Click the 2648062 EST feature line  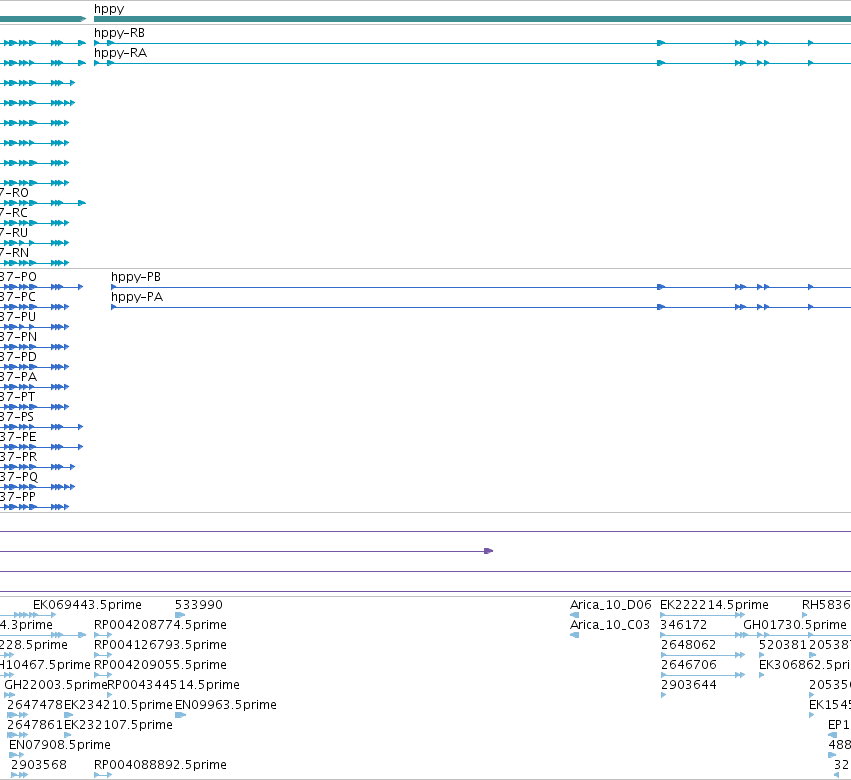click(703, 655)
